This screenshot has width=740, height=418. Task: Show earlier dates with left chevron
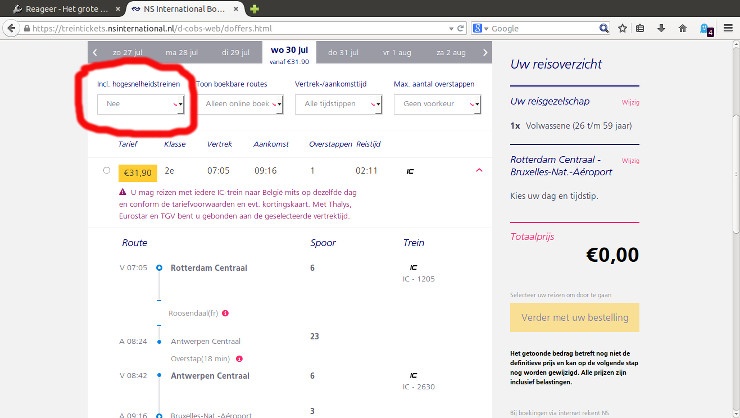tap(95, 52)
